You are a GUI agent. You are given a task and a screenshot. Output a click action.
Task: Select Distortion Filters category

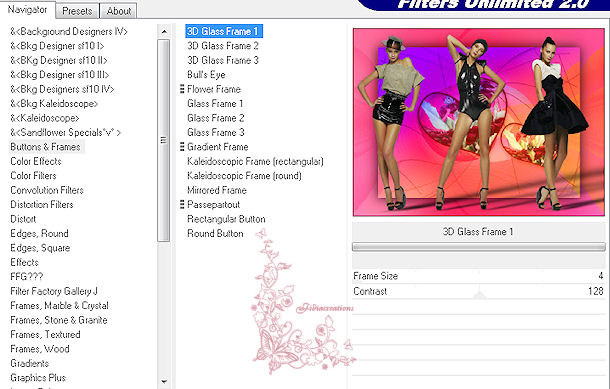(42, 204)
